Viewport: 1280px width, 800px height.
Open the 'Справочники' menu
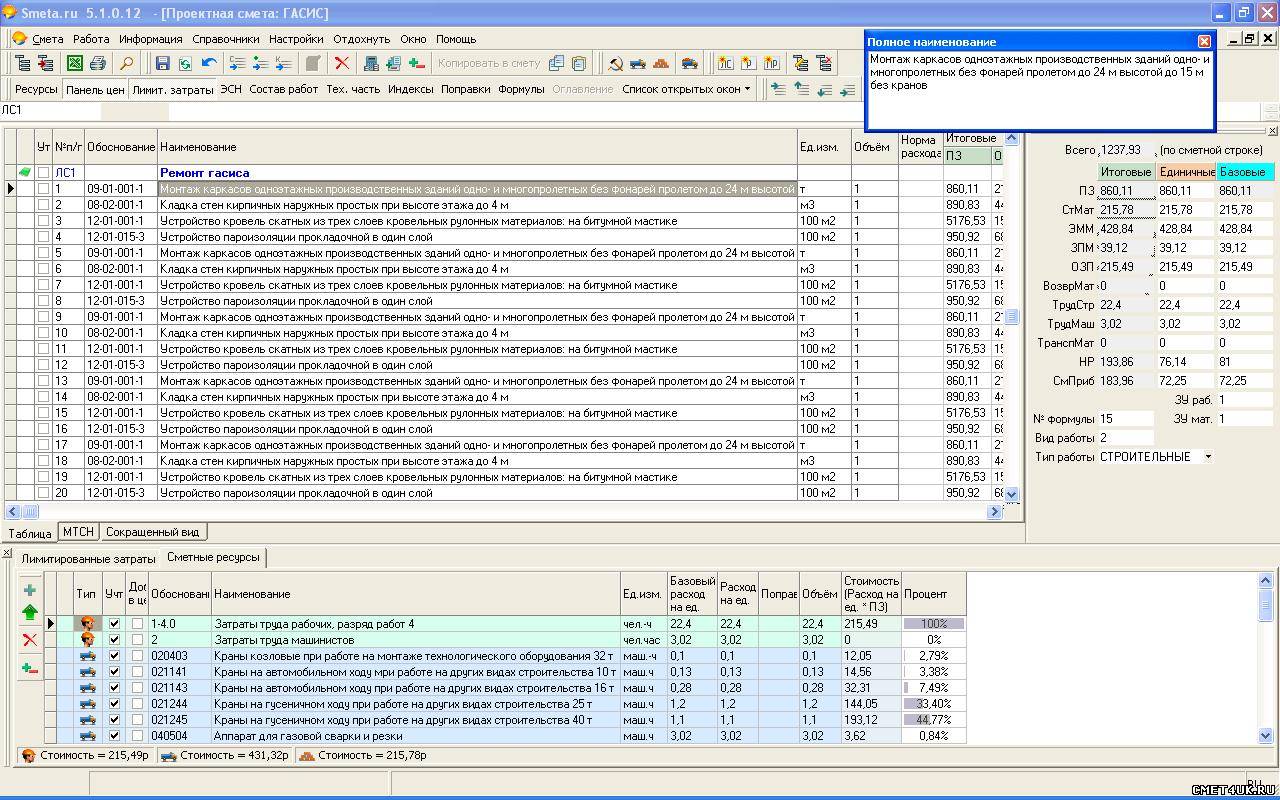click(225, 39)
